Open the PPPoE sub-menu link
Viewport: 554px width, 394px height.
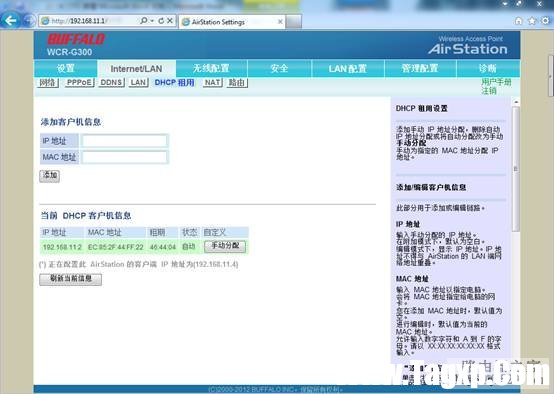(79, 83)
